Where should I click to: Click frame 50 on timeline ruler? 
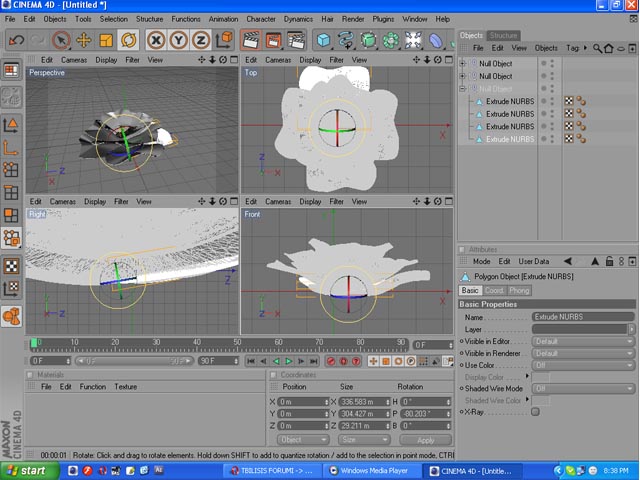(x=237, y=343)
